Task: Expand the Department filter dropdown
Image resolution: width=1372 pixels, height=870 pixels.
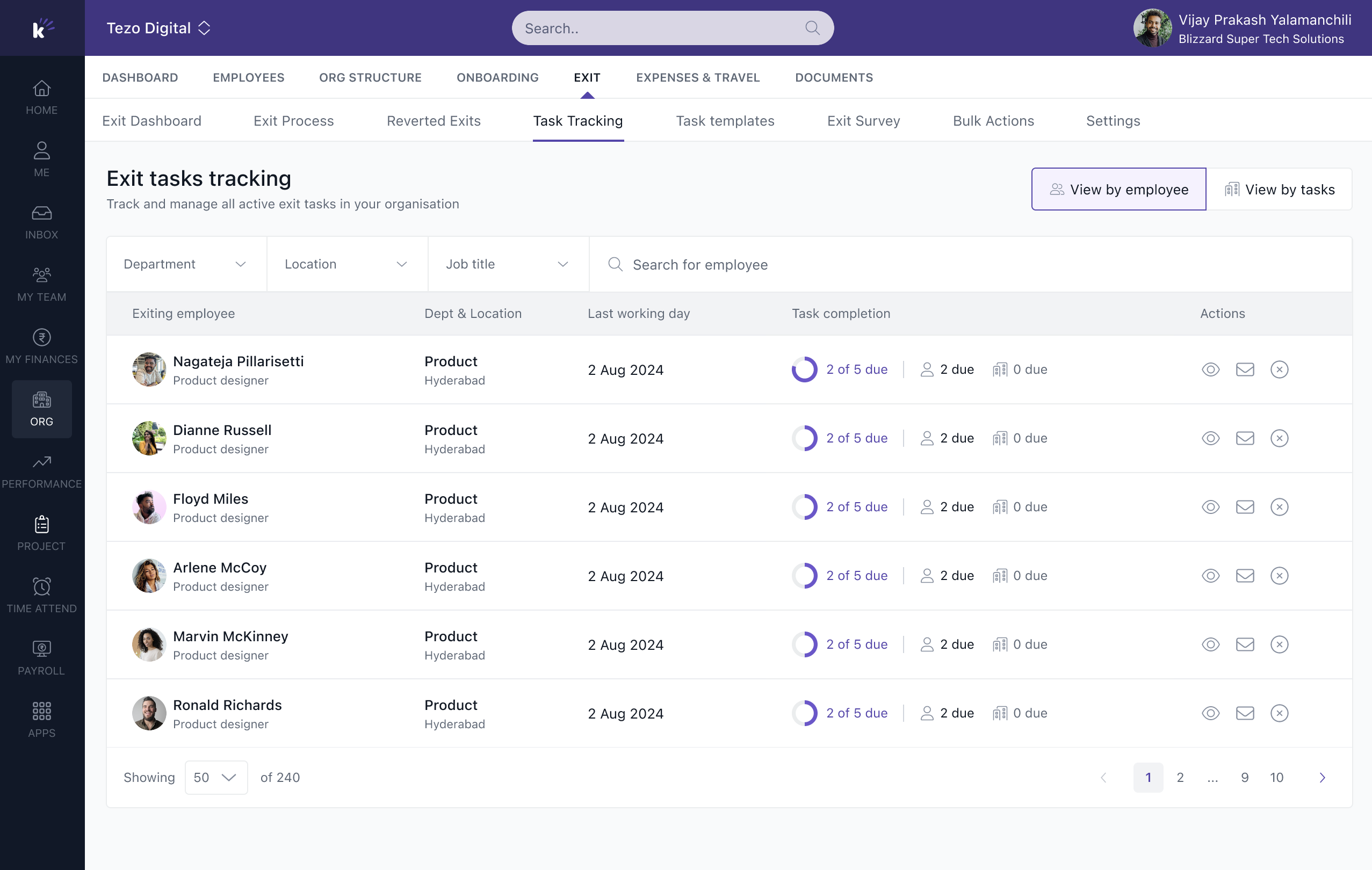Action: pyautogui.click(x=186, y=264)
